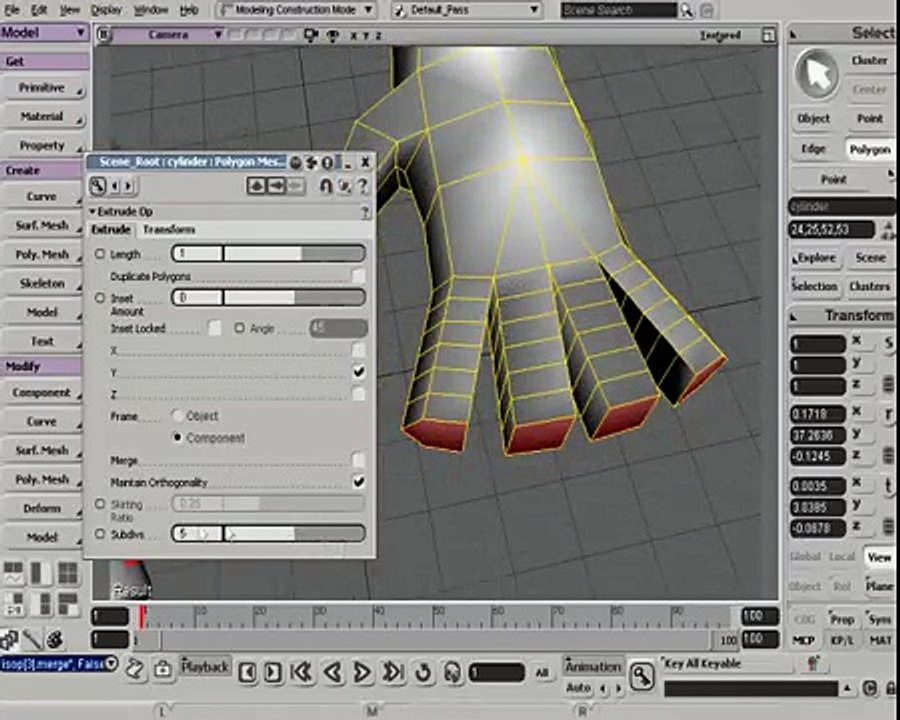The height and width of the screenshot is (720, 900).
Task: Click the Playback menu button
Action: coord(205,667)
